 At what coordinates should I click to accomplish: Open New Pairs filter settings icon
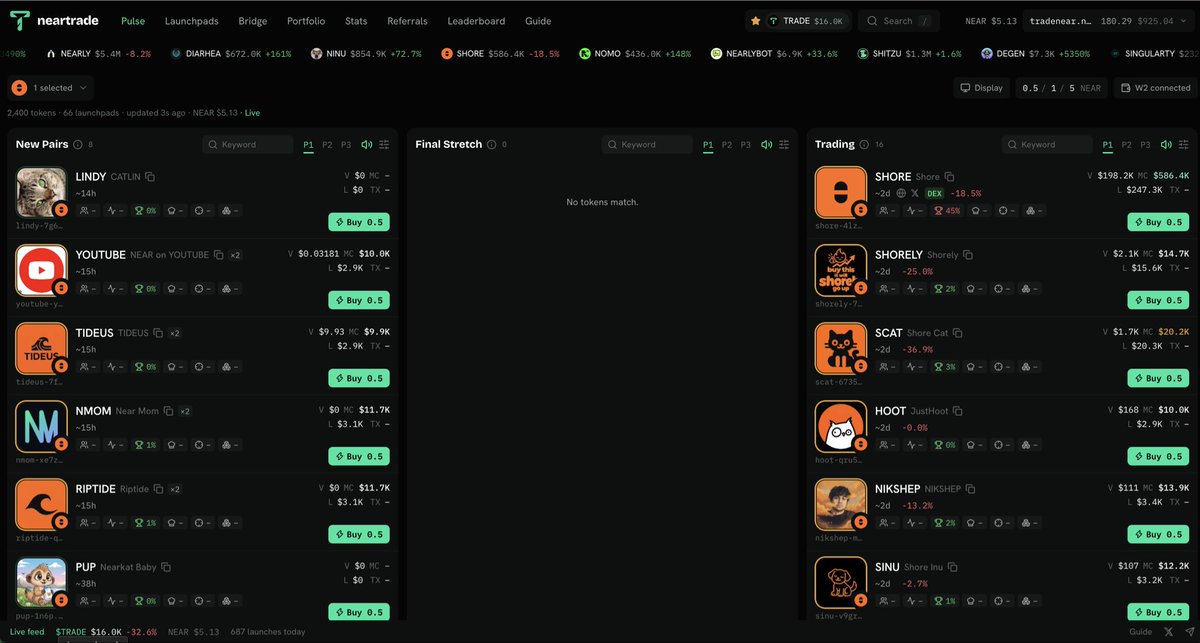tap(384, 145)
